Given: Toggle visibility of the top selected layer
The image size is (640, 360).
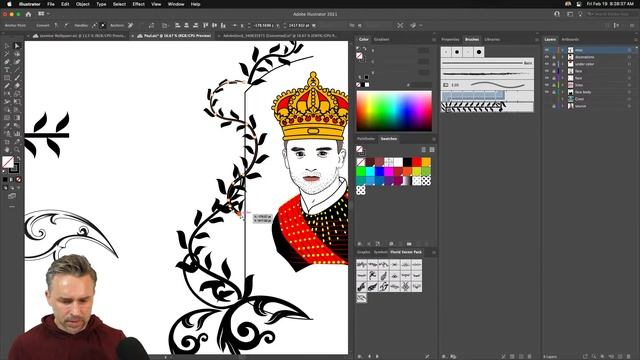Looking at the screenshot, I should (x=547, y=50).
